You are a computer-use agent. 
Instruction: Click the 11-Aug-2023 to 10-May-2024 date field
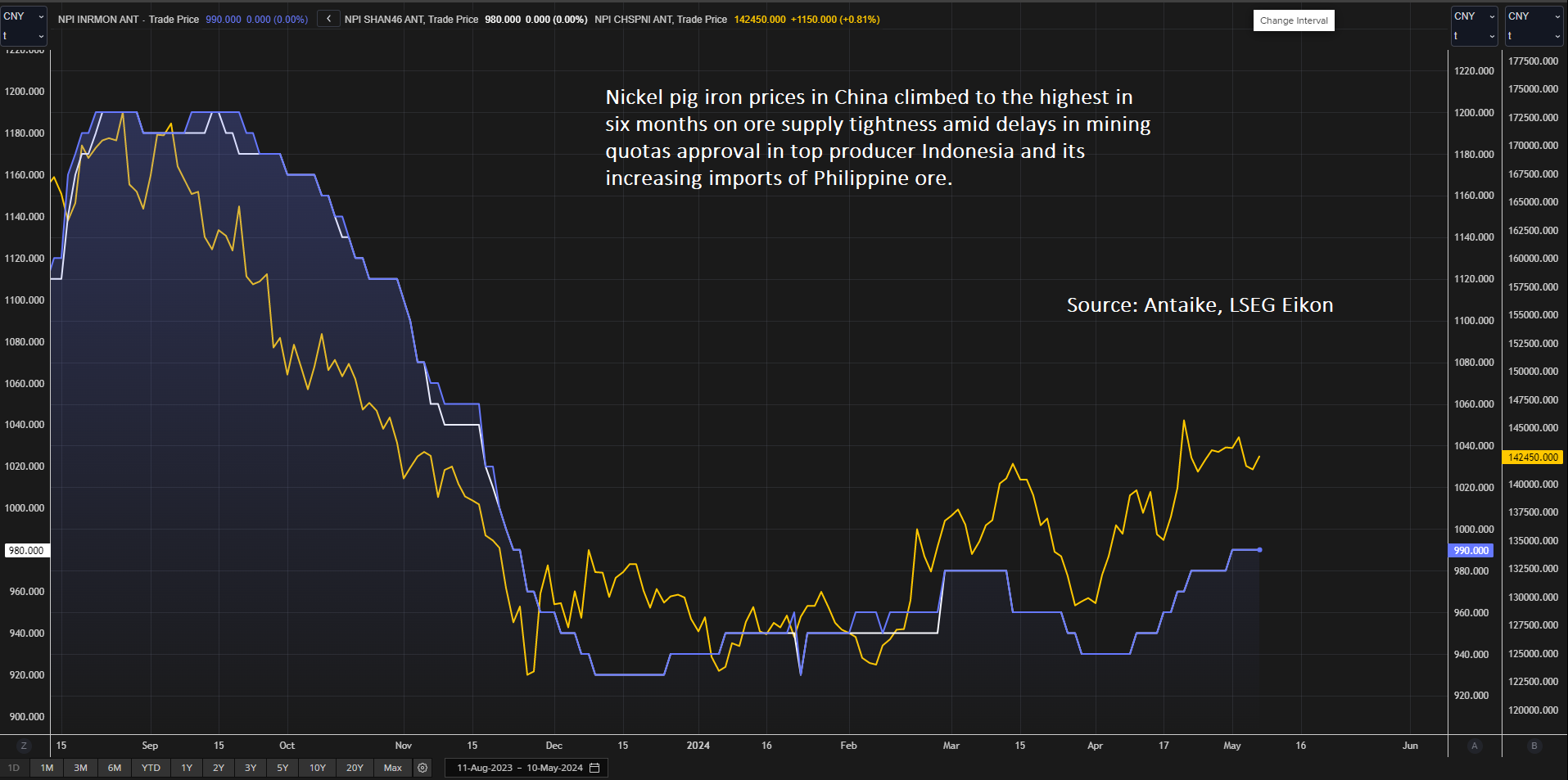[519, 768]
